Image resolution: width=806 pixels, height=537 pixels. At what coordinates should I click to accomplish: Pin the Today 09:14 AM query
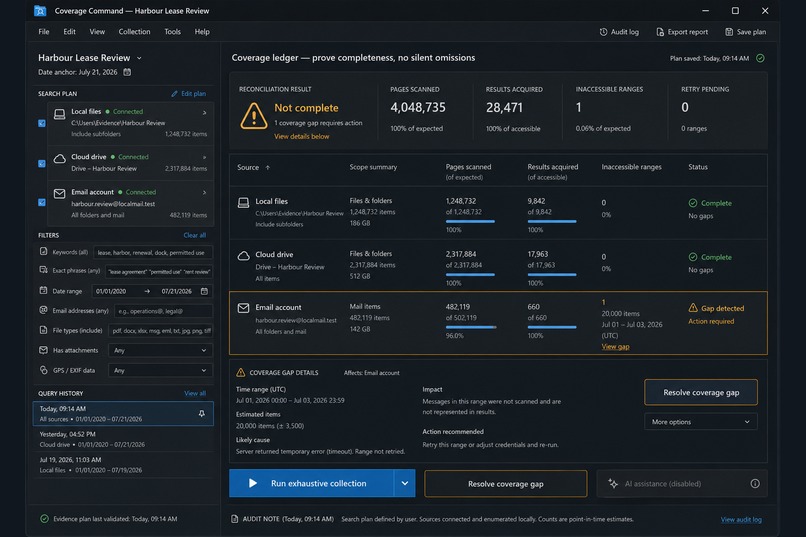202,414
